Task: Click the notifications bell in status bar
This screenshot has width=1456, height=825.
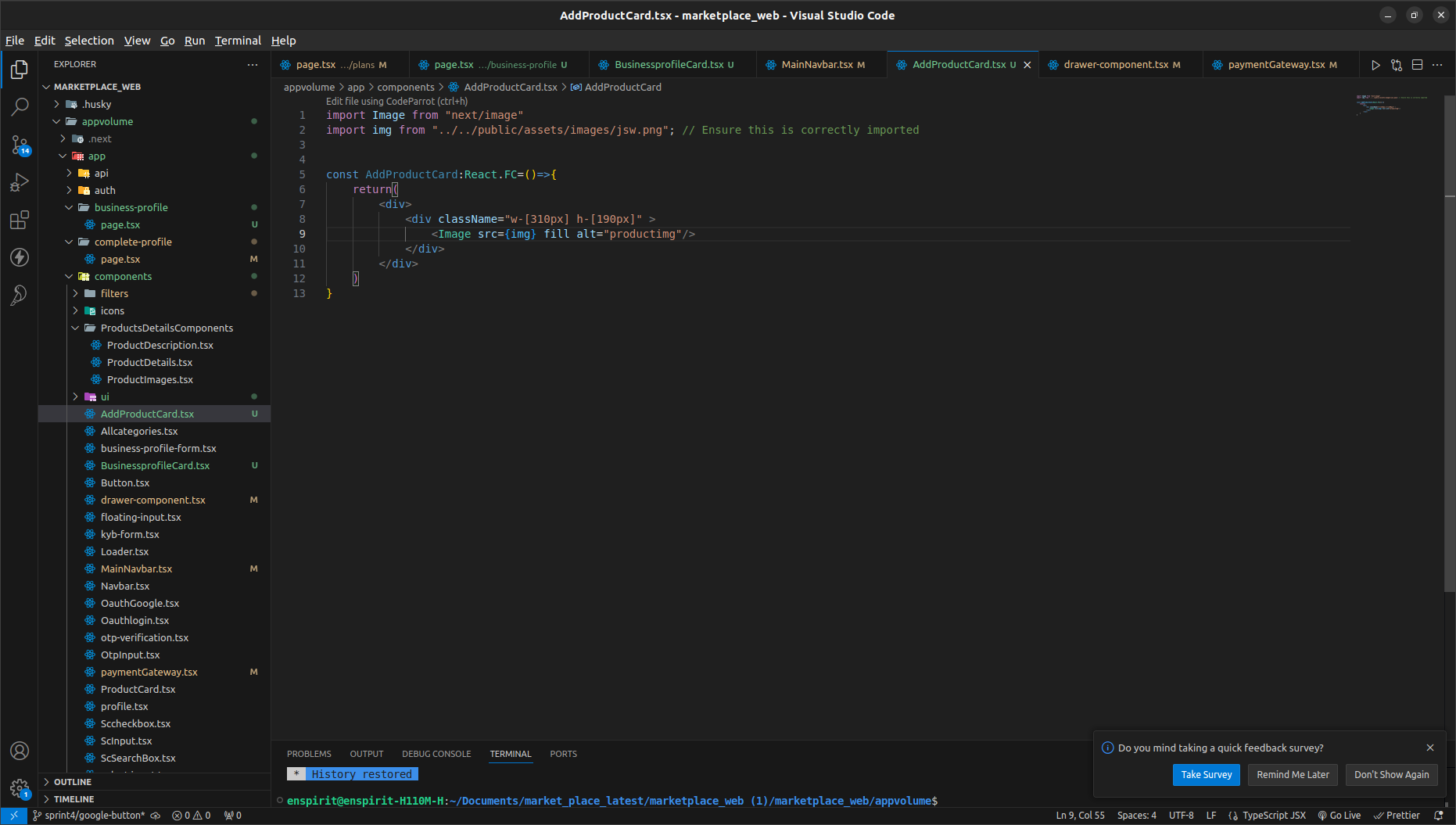Action: pyautogui.click(x=1438, y=815)
